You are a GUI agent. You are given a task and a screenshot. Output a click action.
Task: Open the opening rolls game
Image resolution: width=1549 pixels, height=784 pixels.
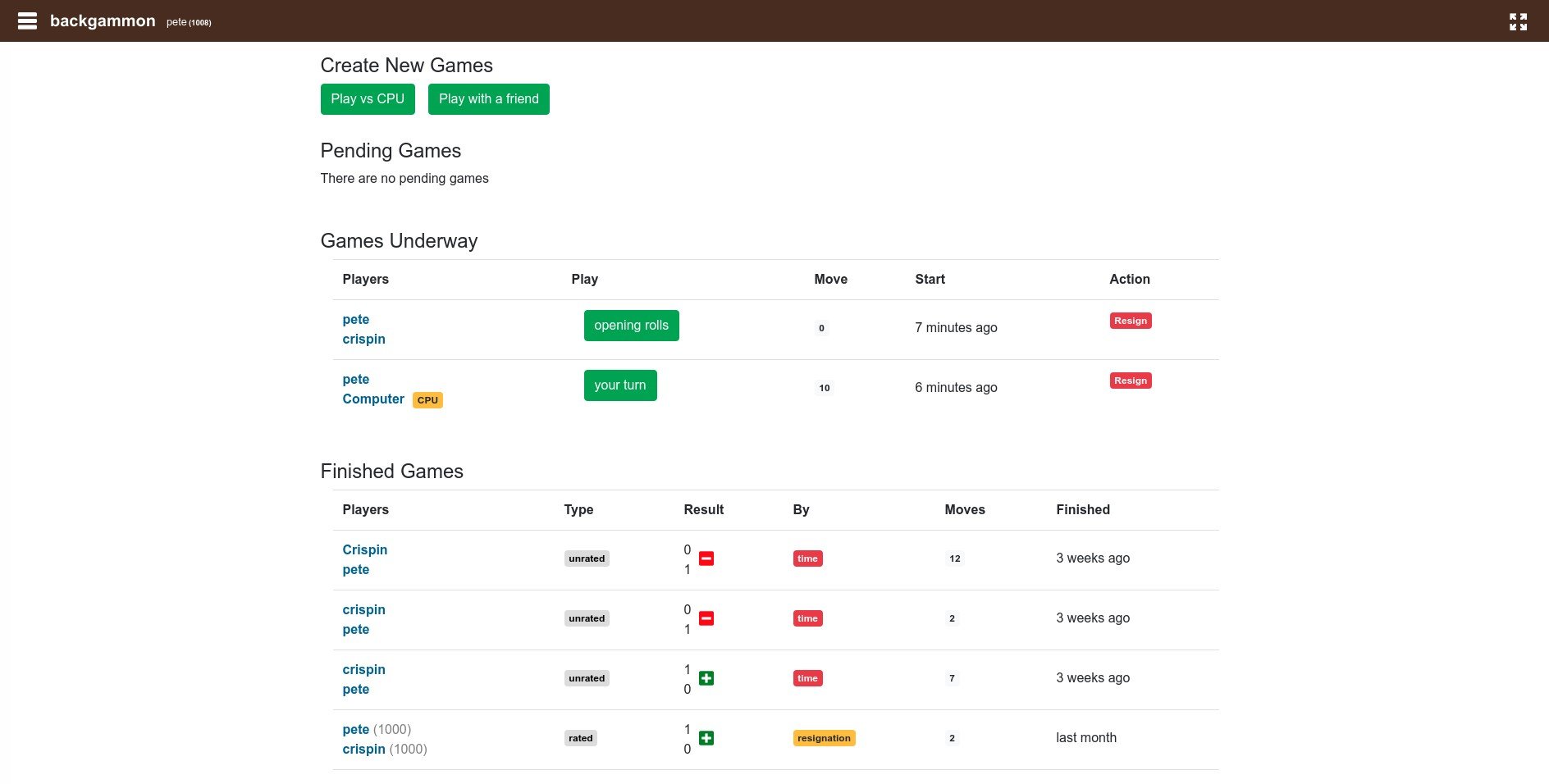click(x=632, y=326)
